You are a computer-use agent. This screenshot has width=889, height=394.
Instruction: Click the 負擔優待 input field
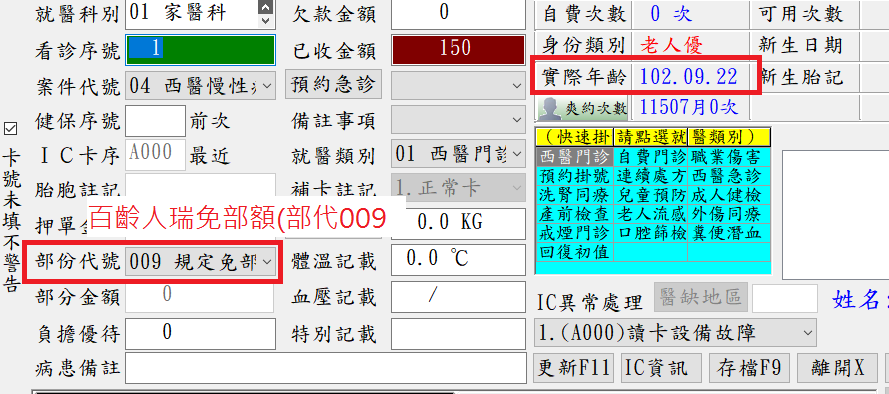200,333
